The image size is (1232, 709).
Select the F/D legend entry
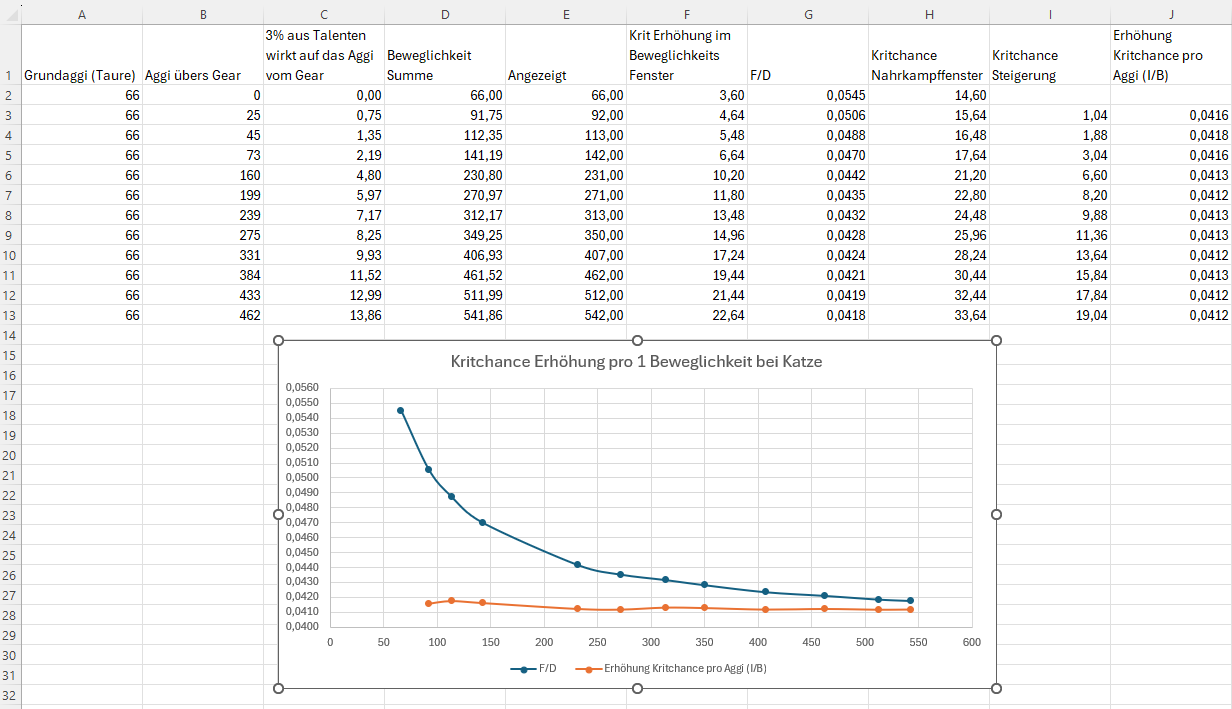pos(534,668)
